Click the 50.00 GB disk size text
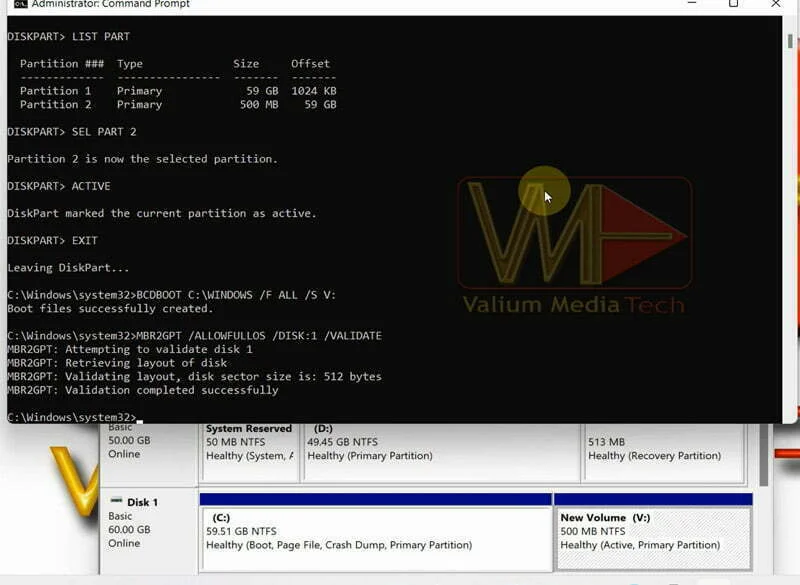800x585 pixels. [129, 440]
